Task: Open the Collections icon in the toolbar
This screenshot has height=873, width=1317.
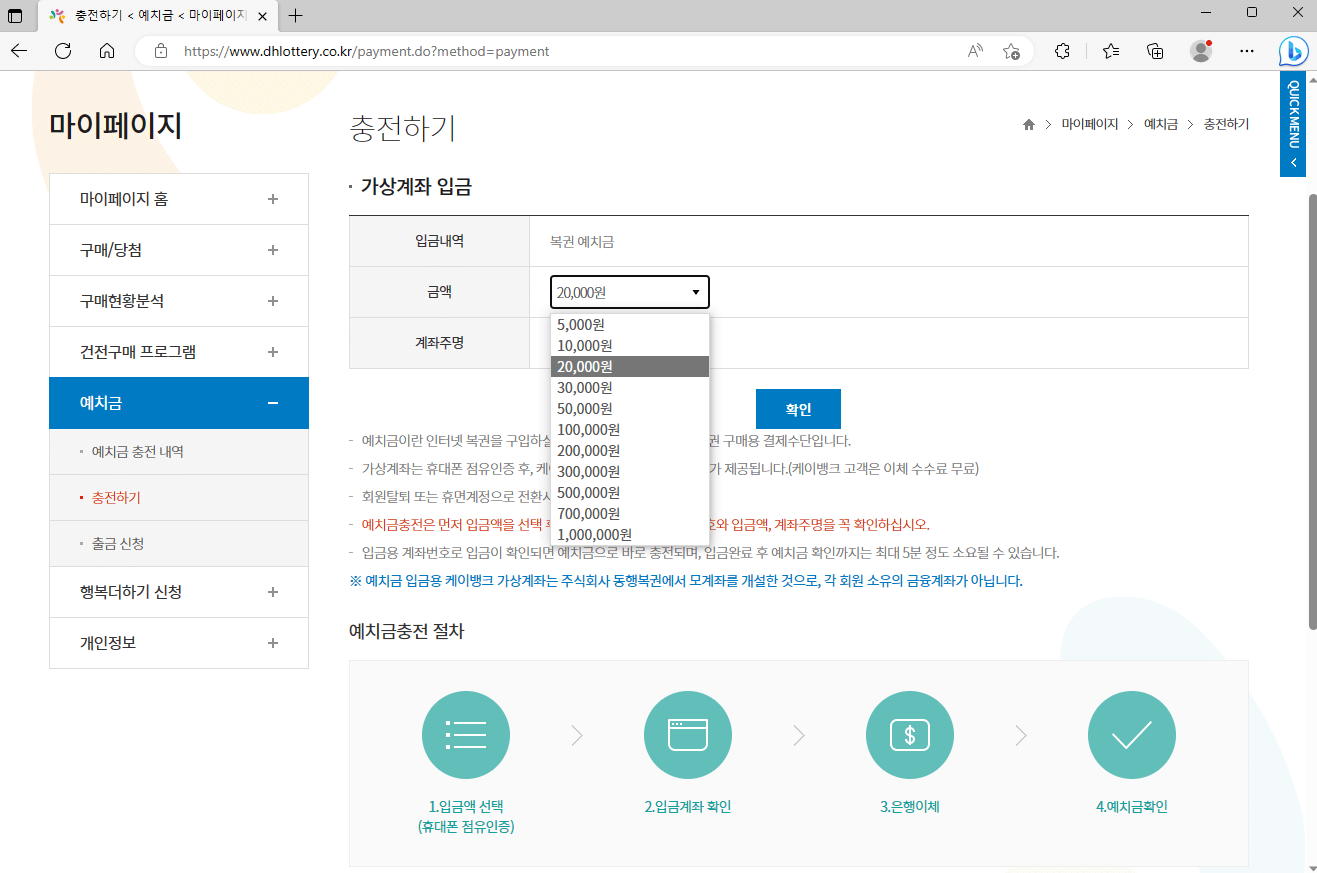Action: [x=1155, y=51]
